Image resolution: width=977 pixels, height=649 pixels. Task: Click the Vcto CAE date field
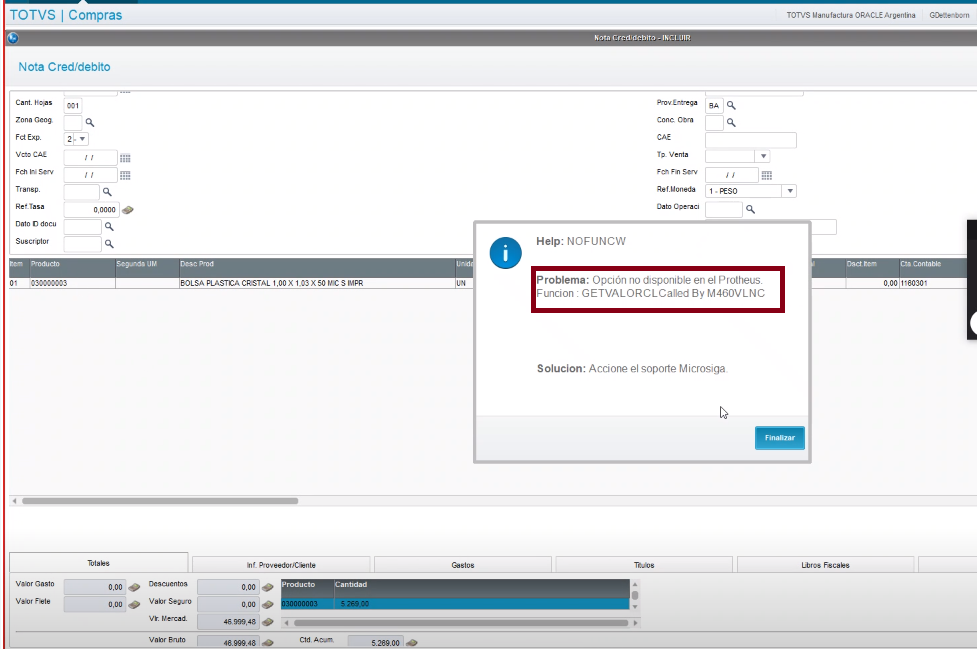click(x=90, y=158)
